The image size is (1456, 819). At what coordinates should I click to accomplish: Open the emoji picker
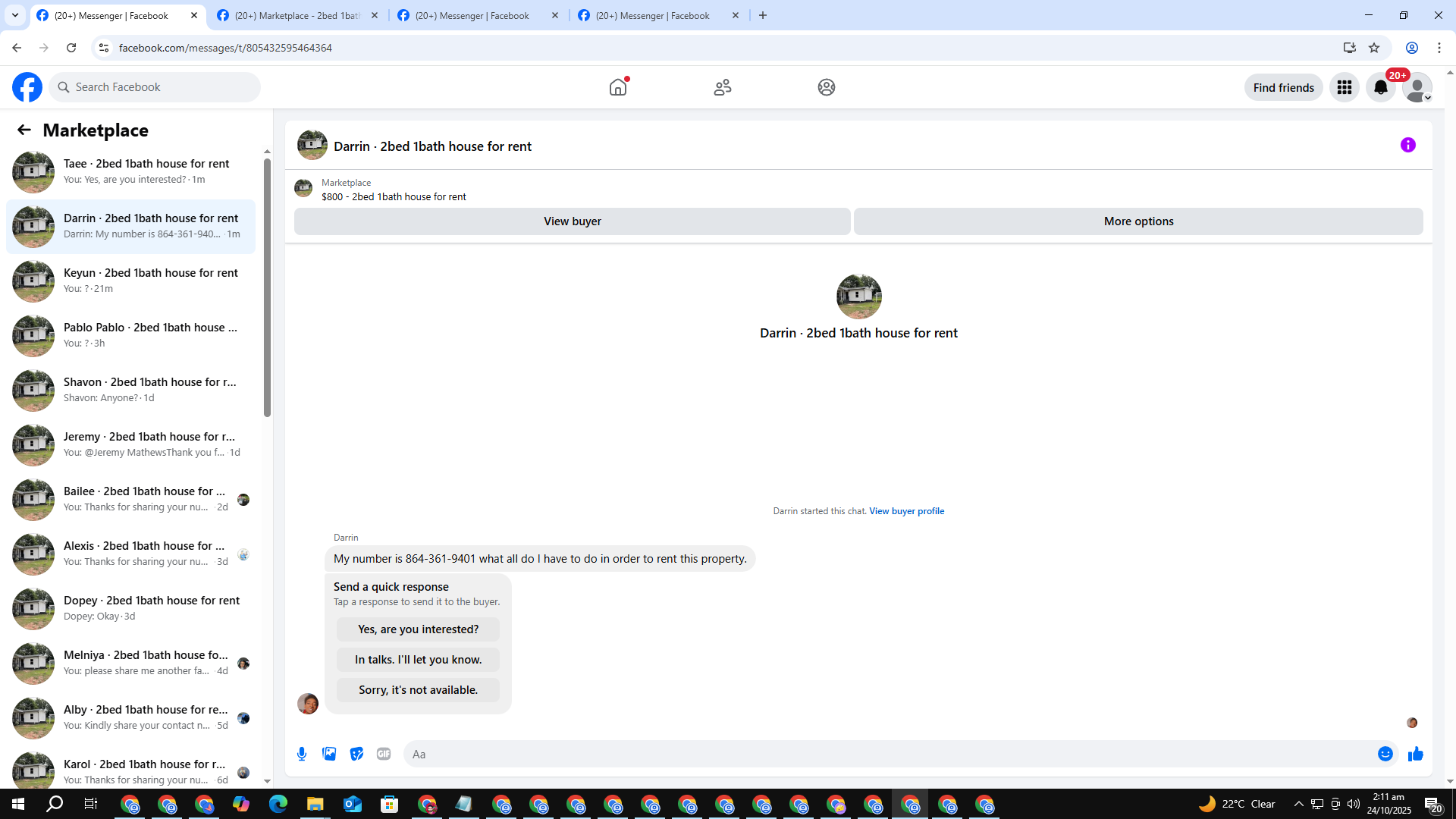tap(1385, 754)
